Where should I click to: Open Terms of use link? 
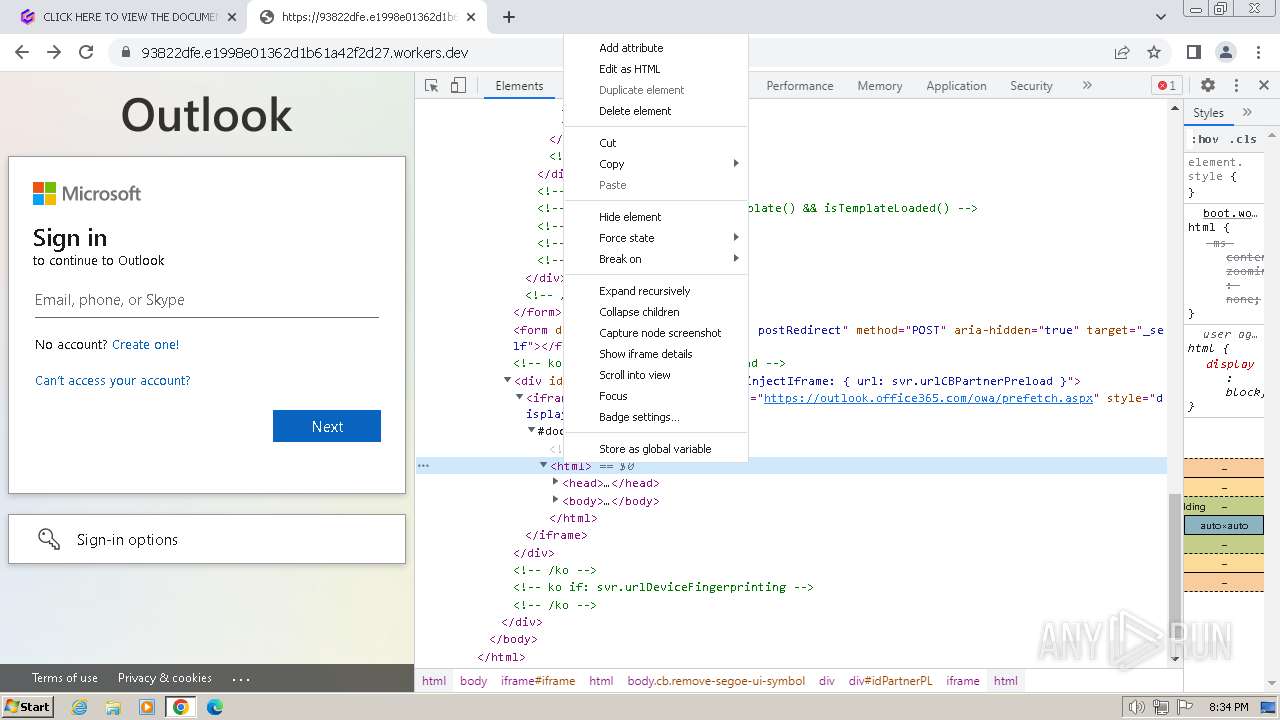click(x=65, y=678)
